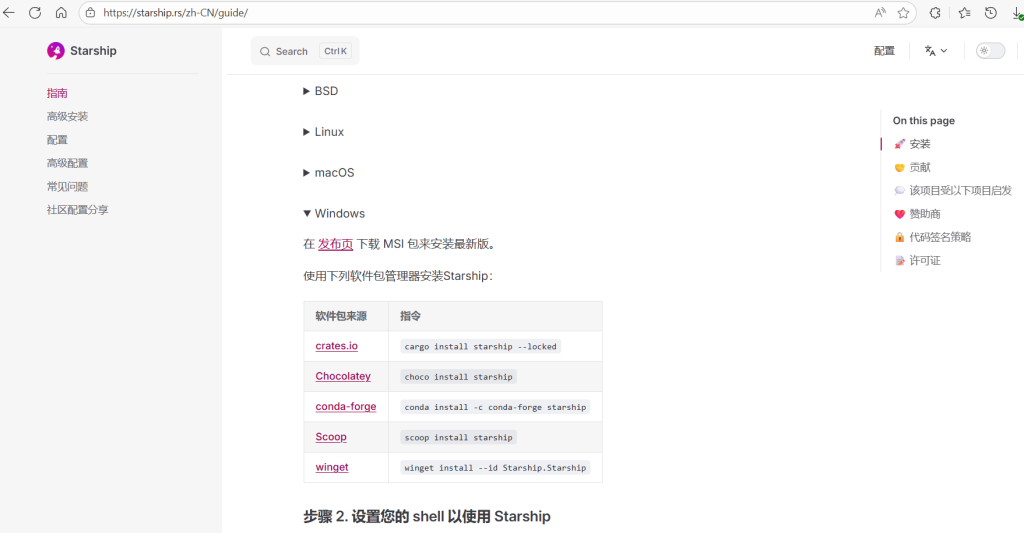Click the choco install starship command
1024x533 pixels.
[458, 377]
